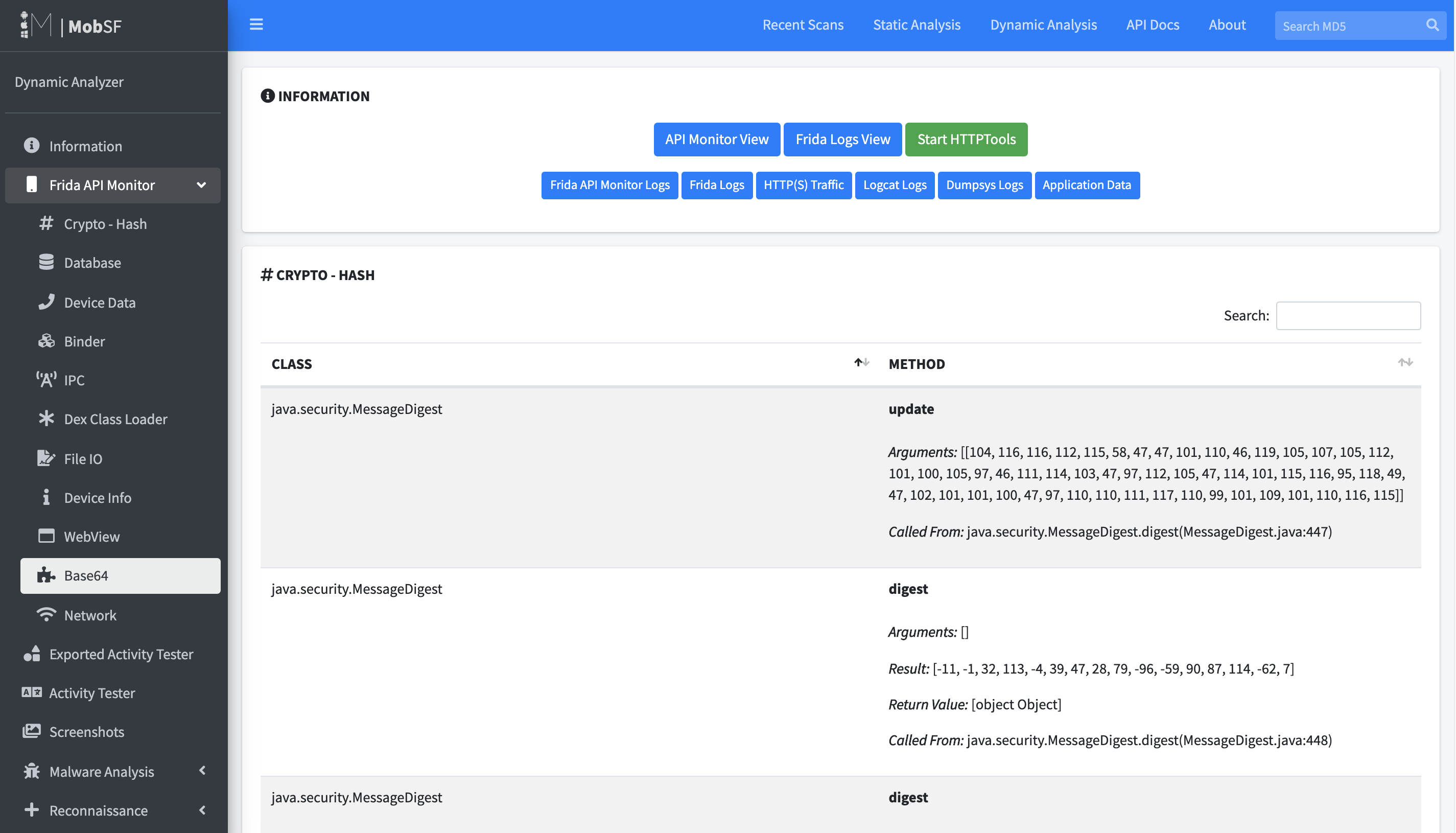Select the Network wifi icon
The width and height of the screenshot is (1456, 833).
(46, 615)
